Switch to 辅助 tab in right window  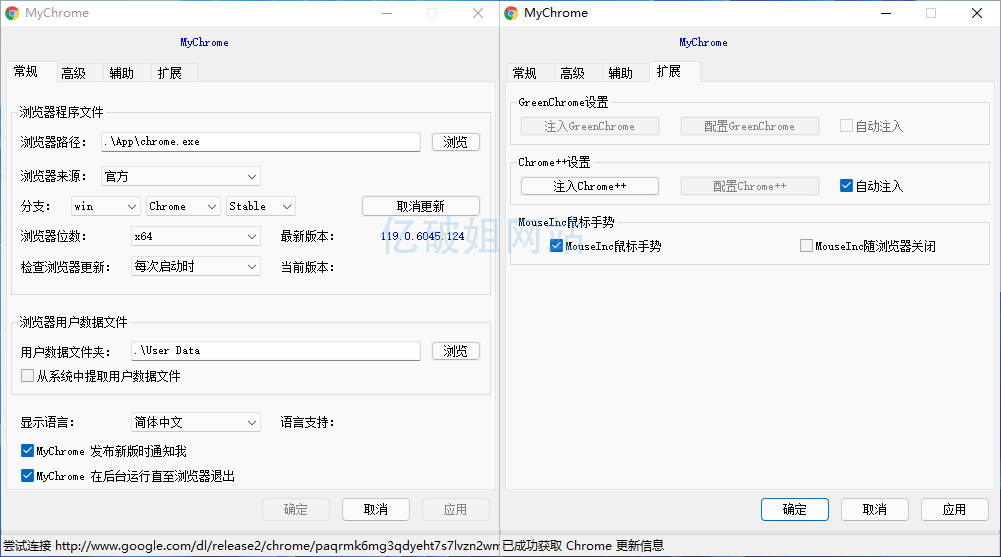(620, 73)
